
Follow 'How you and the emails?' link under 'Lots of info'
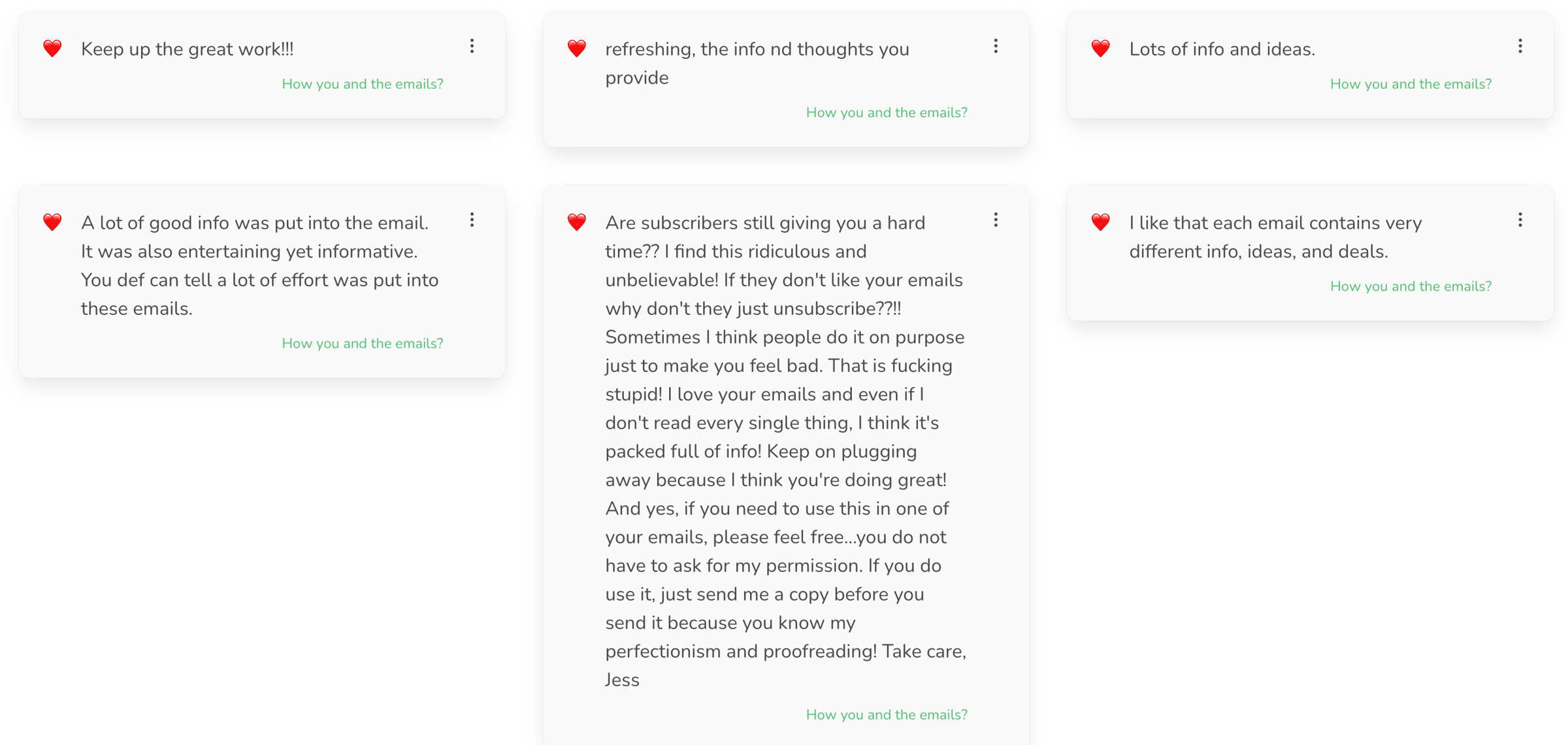point(1411,84)
